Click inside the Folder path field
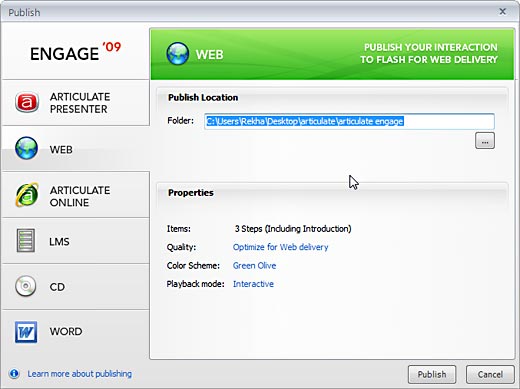520x389 pixels. (x=349, y=121)
